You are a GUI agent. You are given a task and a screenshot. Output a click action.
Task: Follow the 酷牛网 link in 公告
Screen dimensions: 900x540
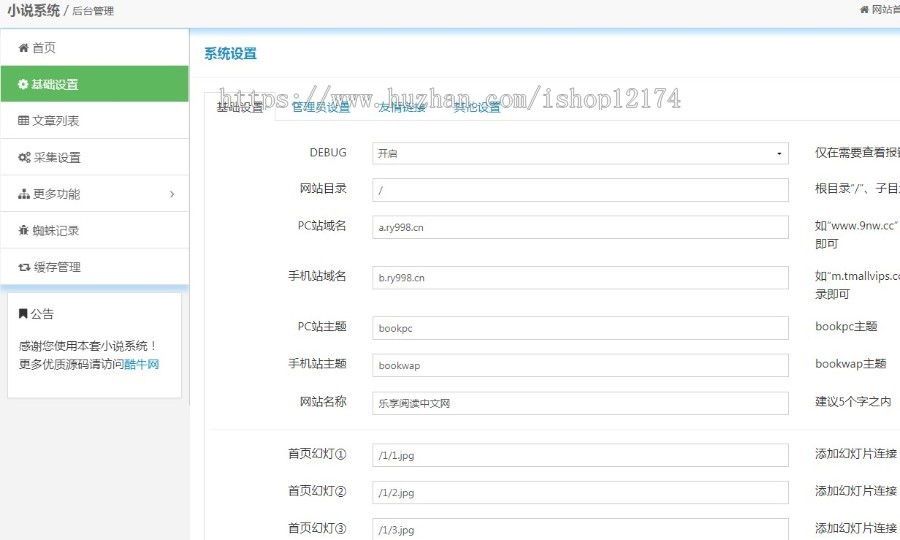[x=142, y=364]
